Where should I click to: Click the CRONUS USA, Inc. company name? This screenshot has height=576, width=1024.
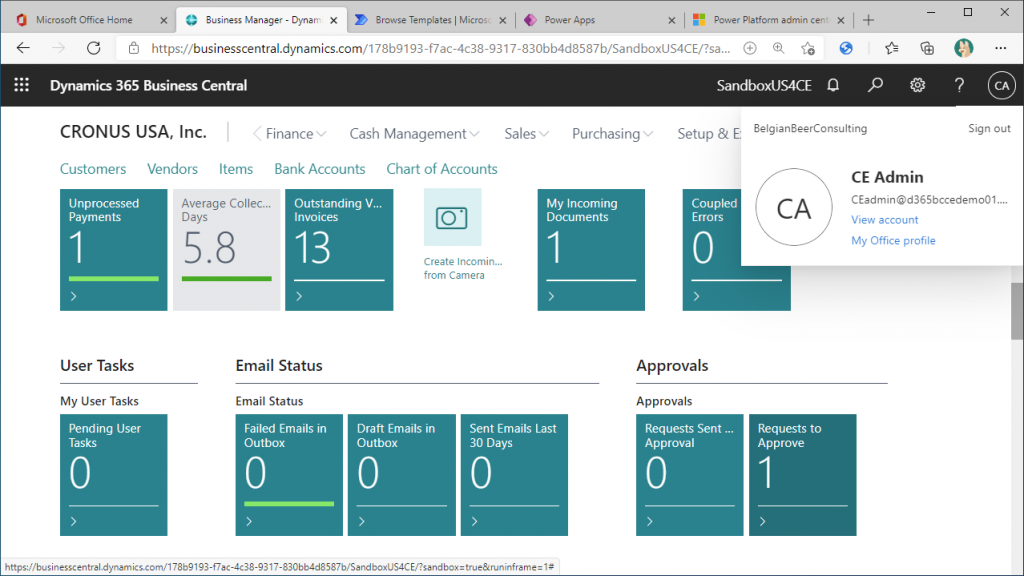pos(133,132)
